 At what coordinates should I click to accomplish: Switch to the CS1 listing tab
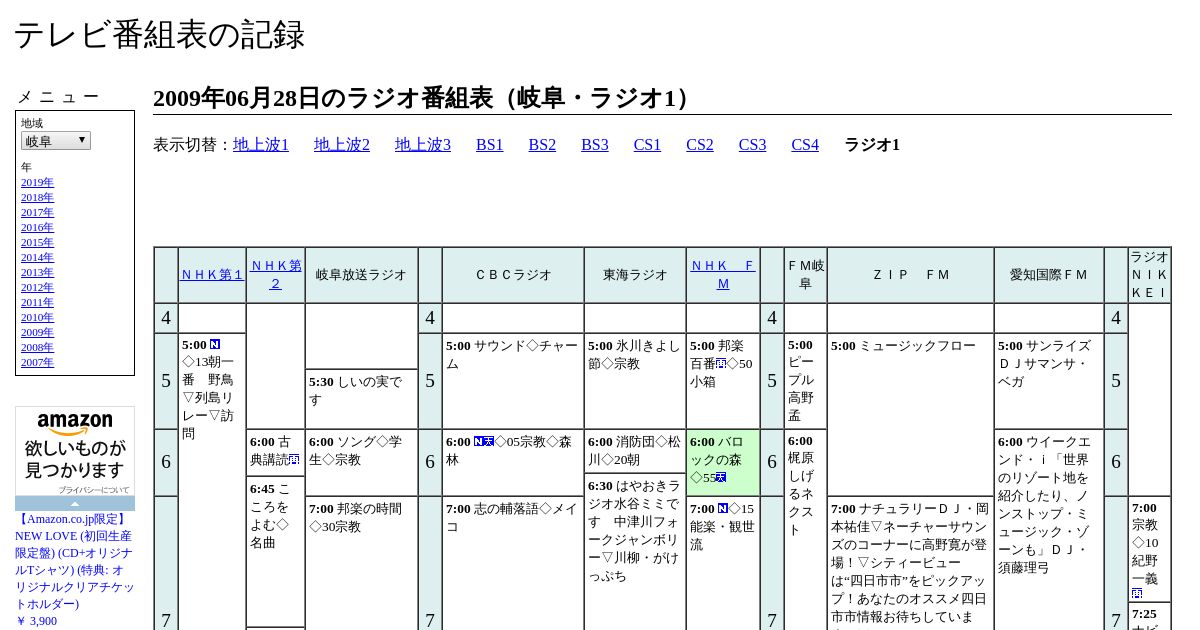tap(647, 145)
